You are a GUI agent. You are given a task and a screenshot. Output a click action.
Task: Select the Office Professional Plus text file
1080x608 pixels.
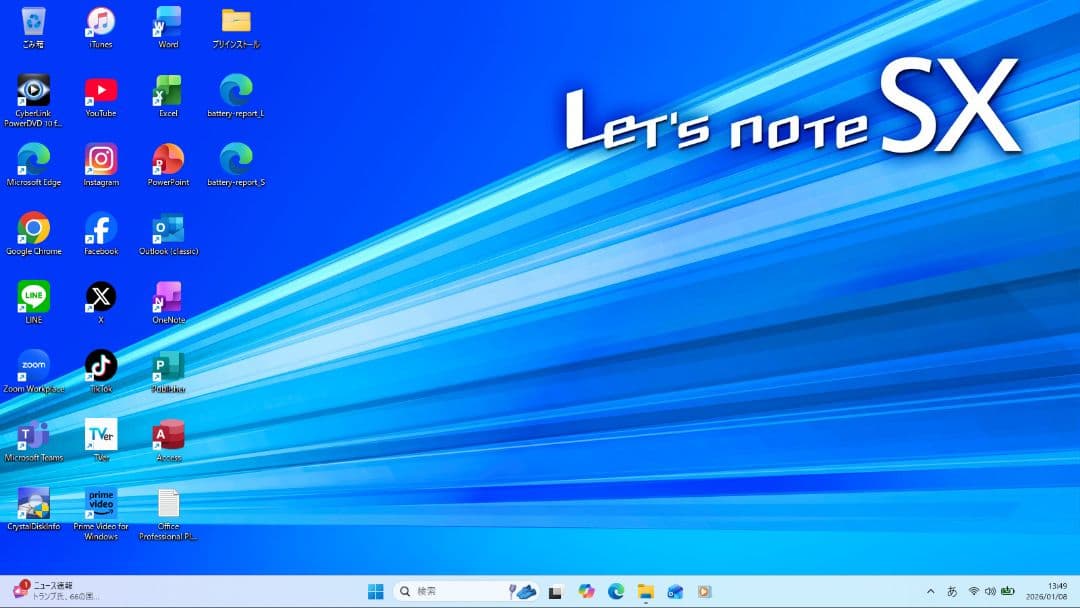pos(168,504)
